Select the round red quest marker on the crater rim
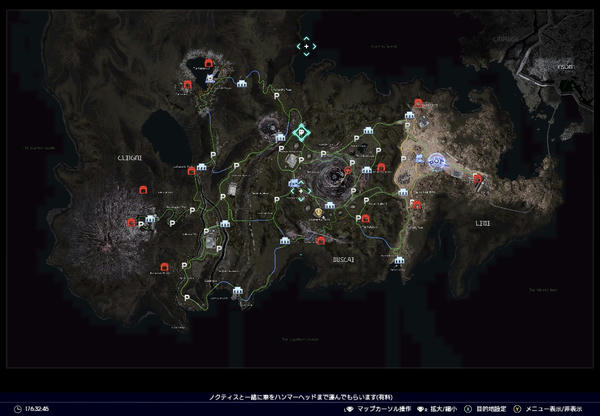This screenshot has height=416, width=600. click(348, 170)
